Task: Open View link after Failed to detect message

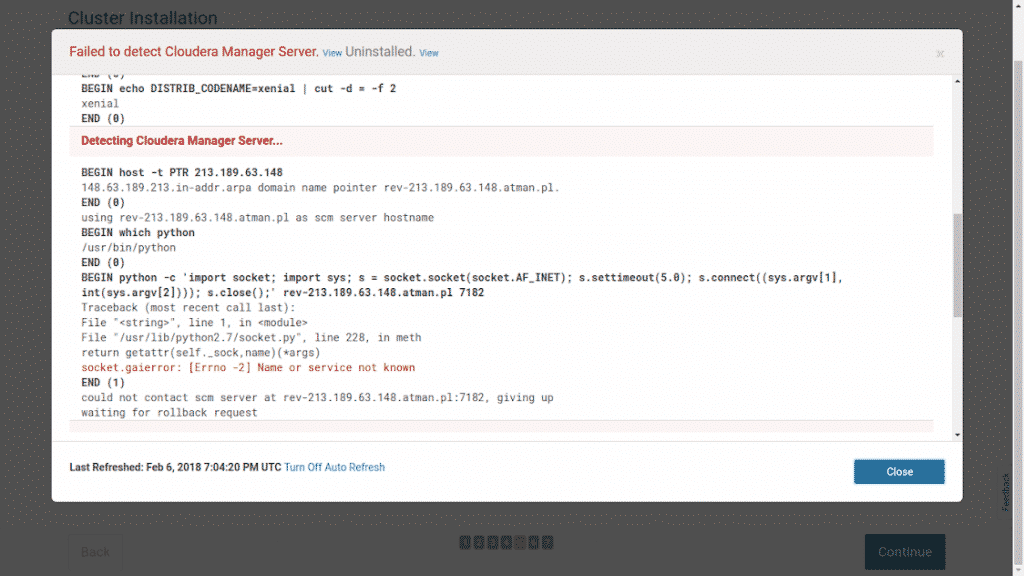Action: click(331, 53)
